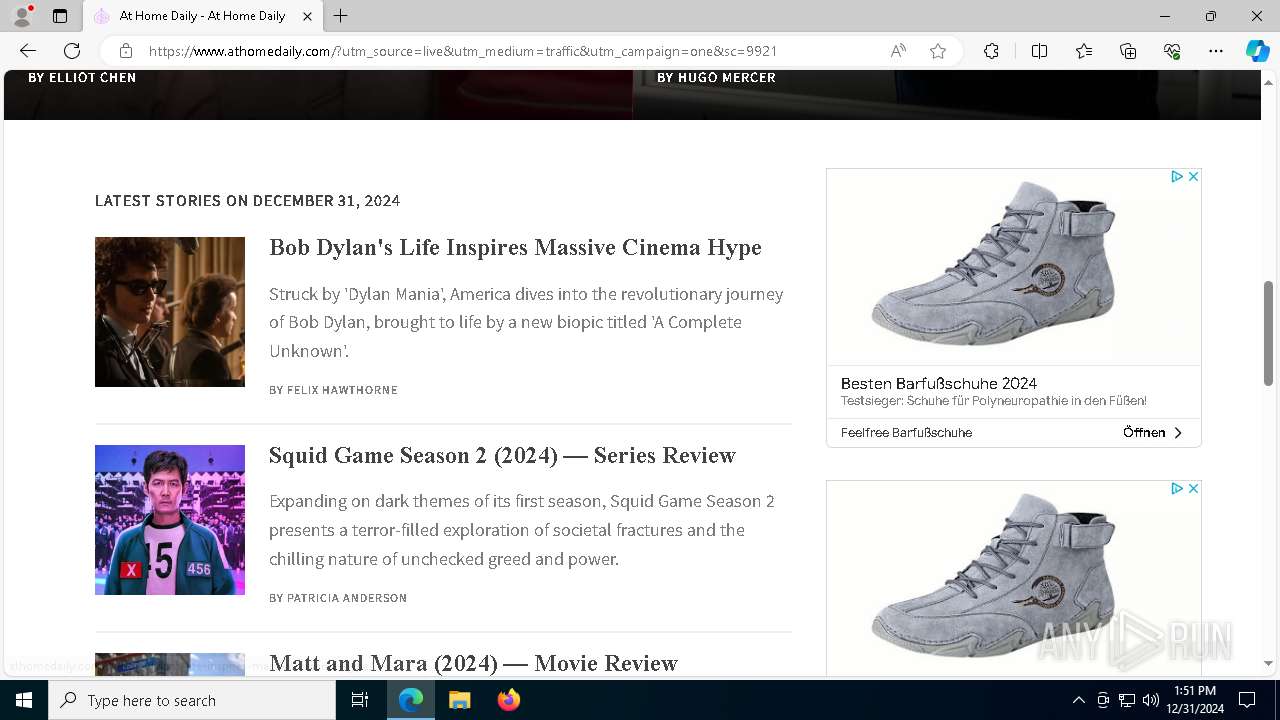The width and height of the screenshot is (1280, 720).
Task: Click the top grey shoe ad image
Action: 1013,266
